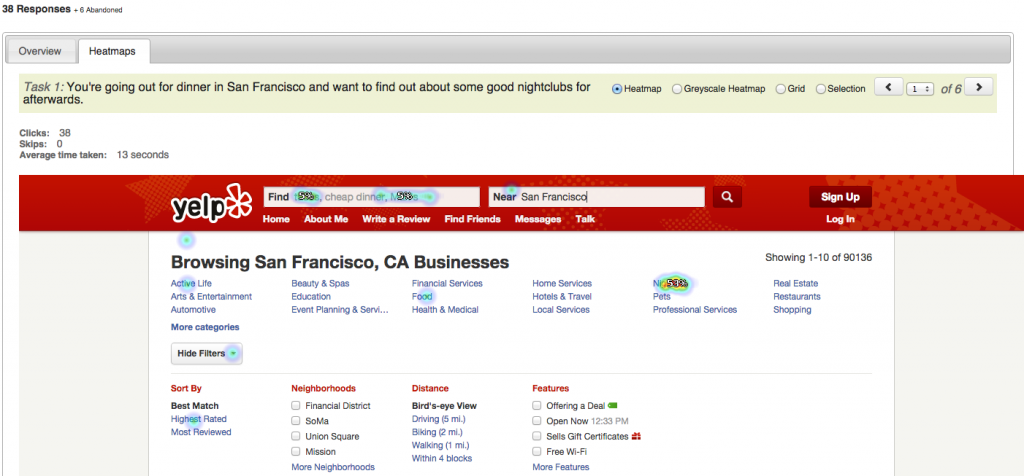Set distance to Driving (5 mi.)
Screen dimensions: 1024x476
pos(439,419)
